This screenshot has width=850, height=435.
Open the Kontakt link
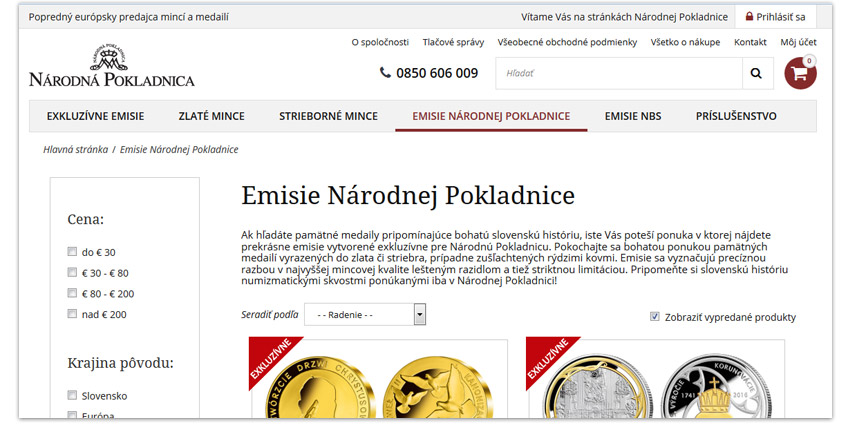[x=750, y=42]
